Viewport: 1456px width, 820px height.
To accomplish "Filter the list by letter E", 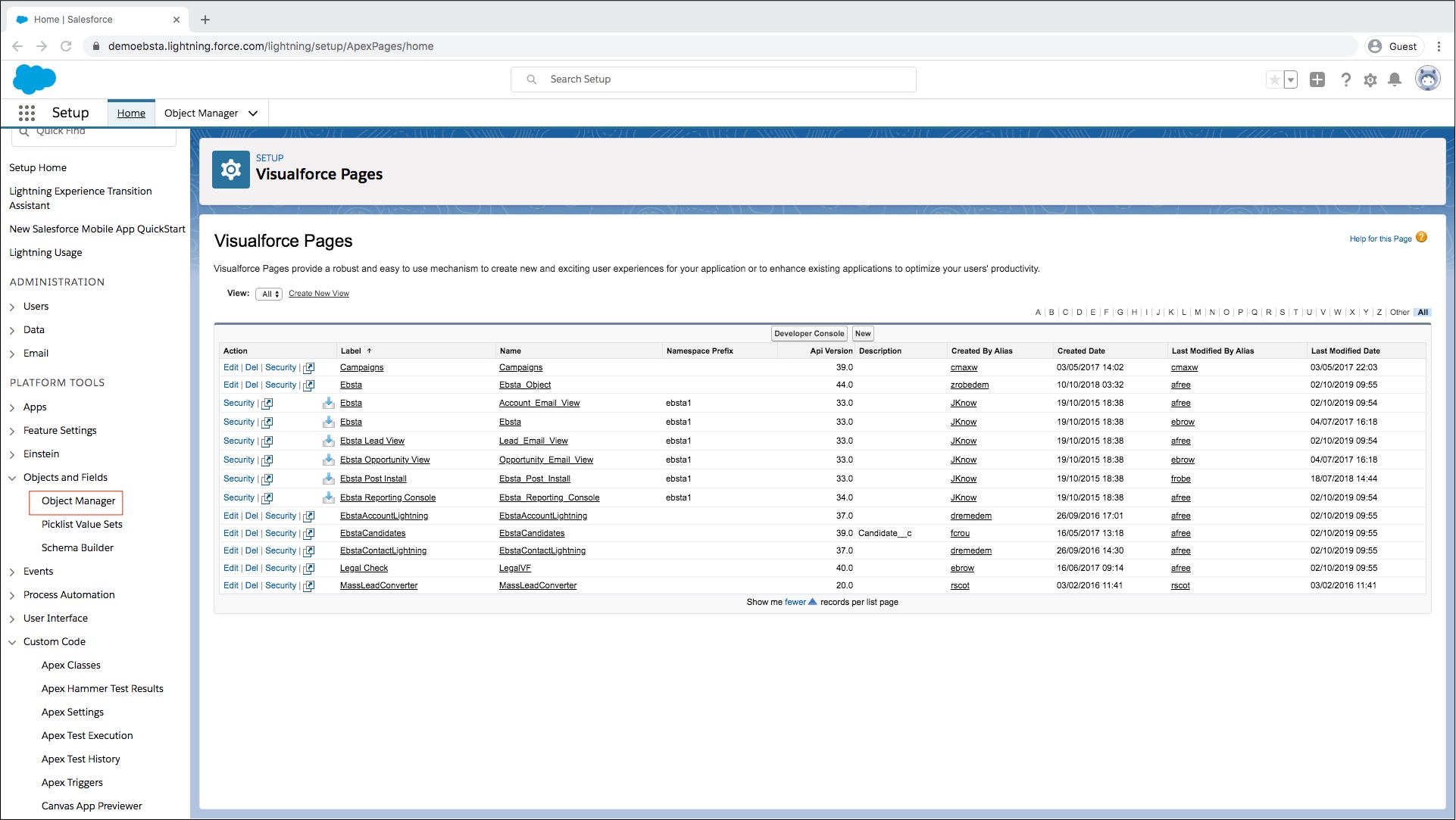I will coord(1092,312).
